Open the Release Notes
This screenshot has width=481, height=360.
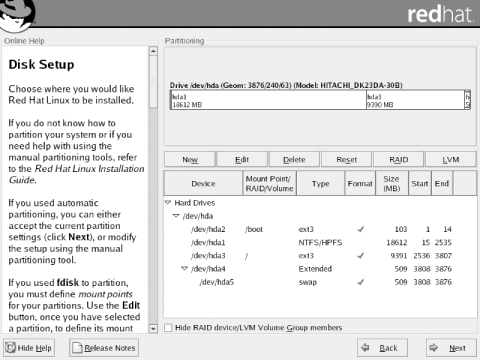pos(104,348)
